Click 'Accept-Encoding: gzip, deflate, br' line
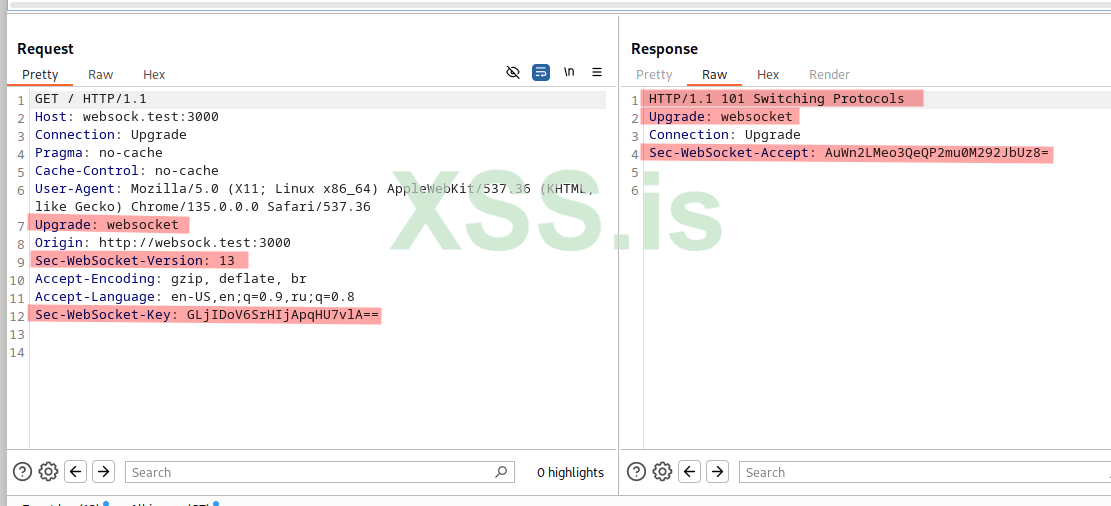Image resolution: width=1111 pixels, height=506 pixels. click(171, 279)
